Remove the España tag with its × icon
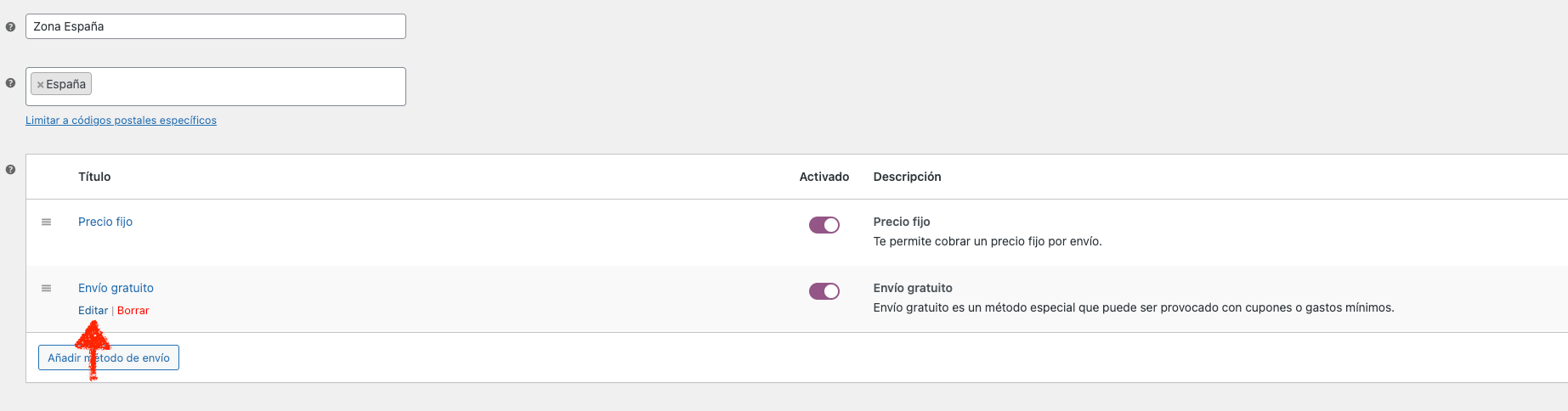The height and width of the screenshot is (411, 1568). click(40, 85)
